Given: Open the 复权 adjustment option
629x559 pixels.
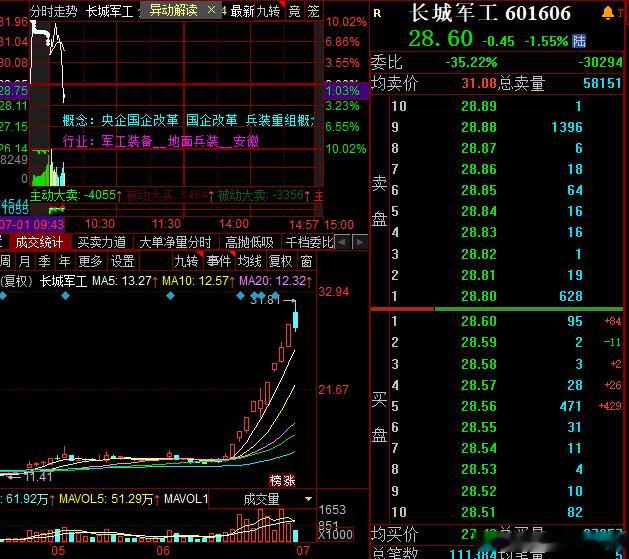Looking at the screenshot, I should pos(280,261).
